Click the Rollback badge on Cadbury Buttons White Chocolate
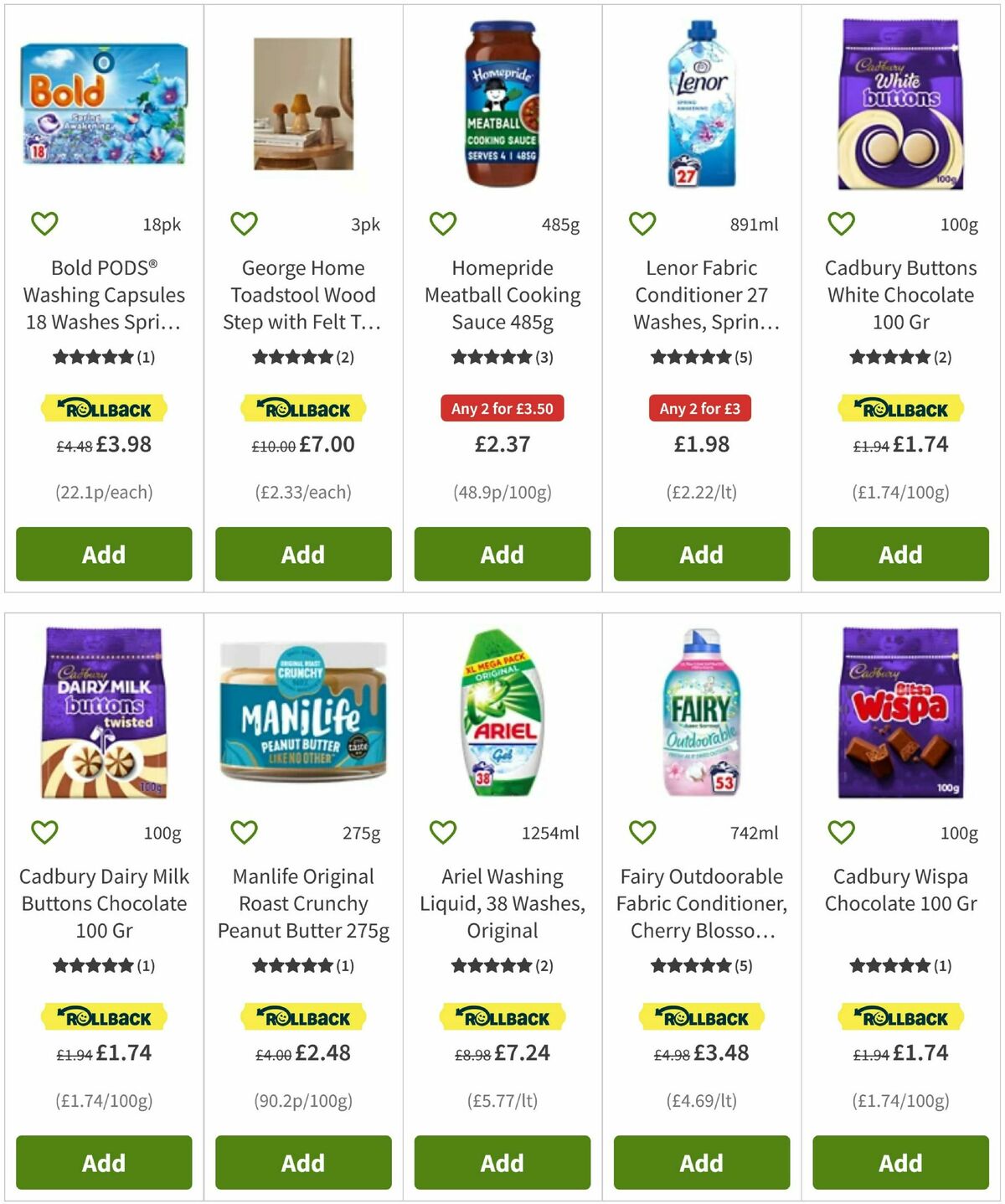Screen dimensions: 1005x1204 (x=900, y=409)
